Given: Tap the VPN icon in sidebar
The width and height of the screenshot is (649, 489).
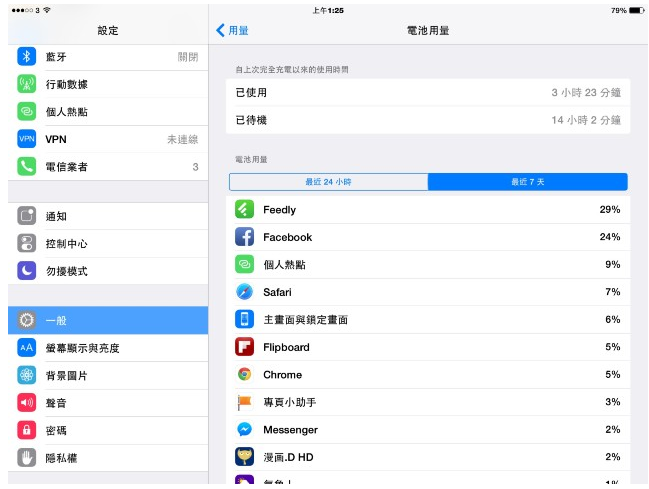Looking at the screenshot, I should point(27,139).
